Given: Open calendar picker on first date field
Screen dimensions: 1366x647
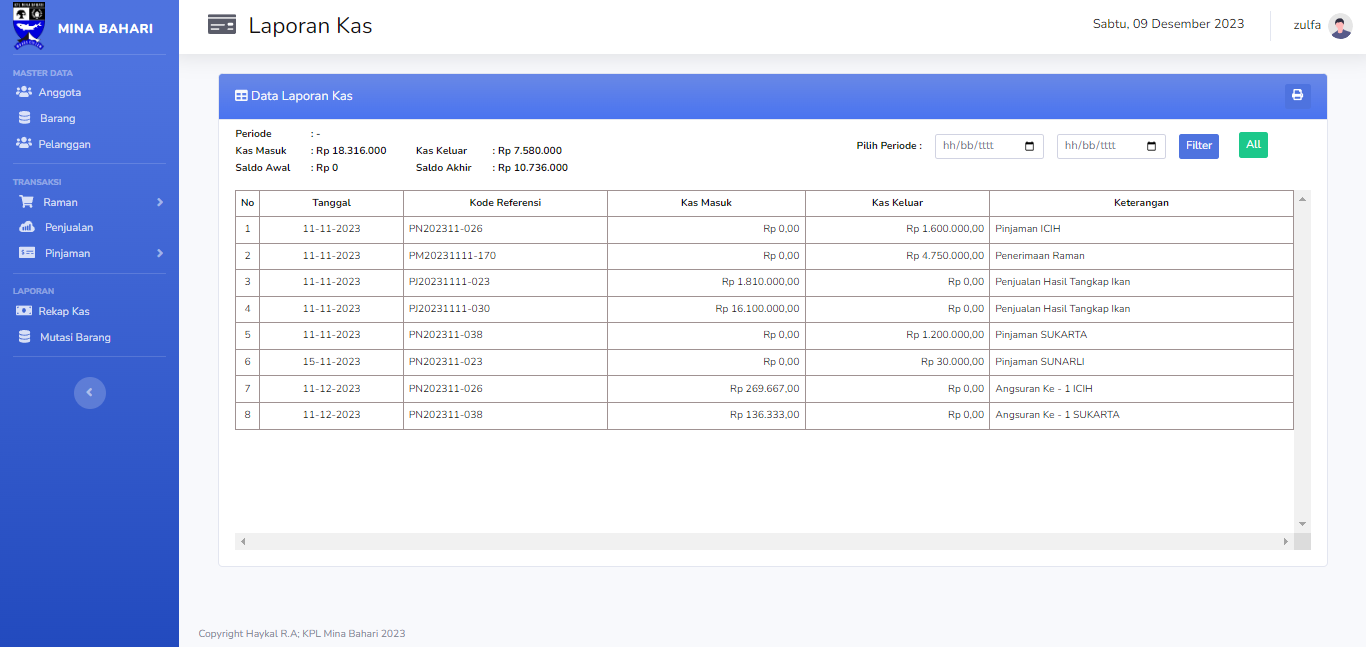Looking at the screenshot, I should [1030, 146].
